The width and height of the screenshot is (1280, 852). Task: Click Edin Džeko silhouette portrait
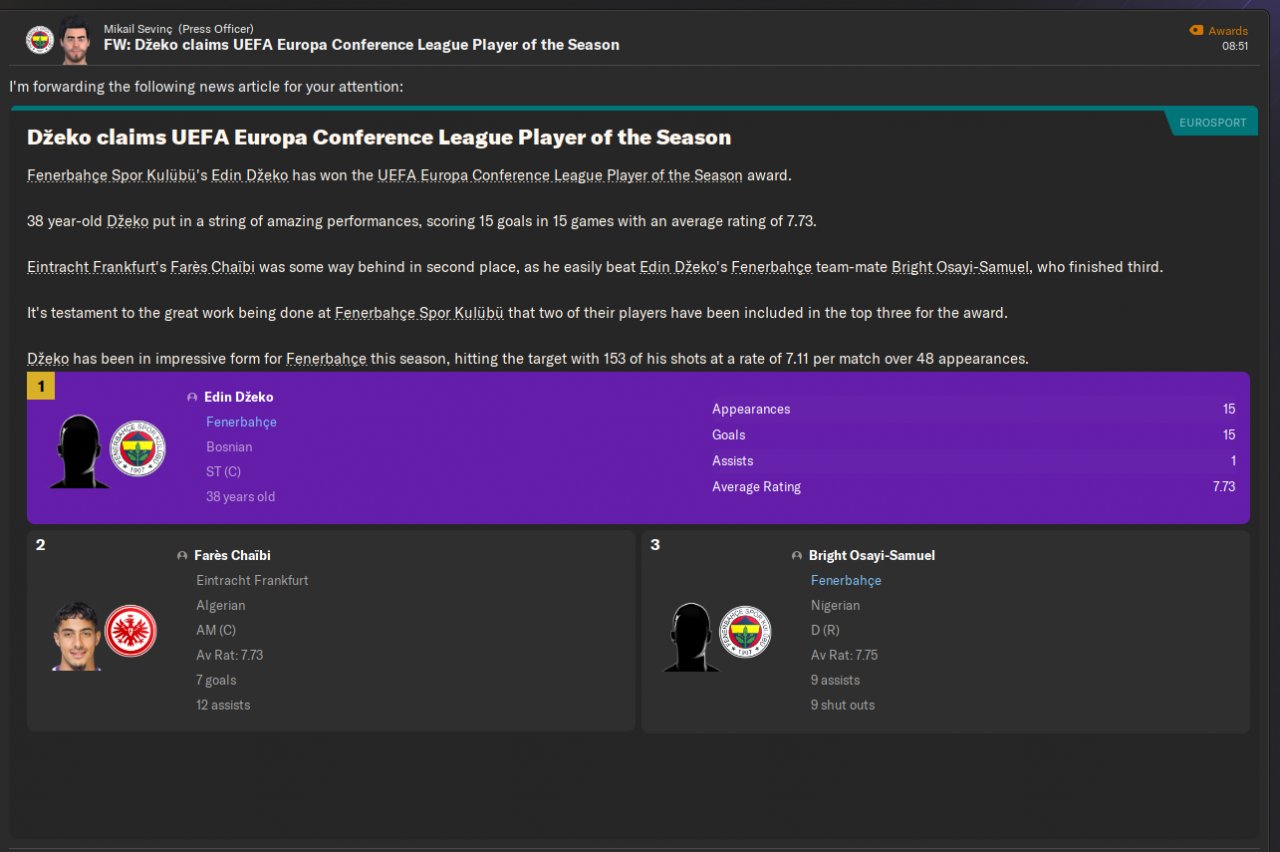tap(79, 452)
